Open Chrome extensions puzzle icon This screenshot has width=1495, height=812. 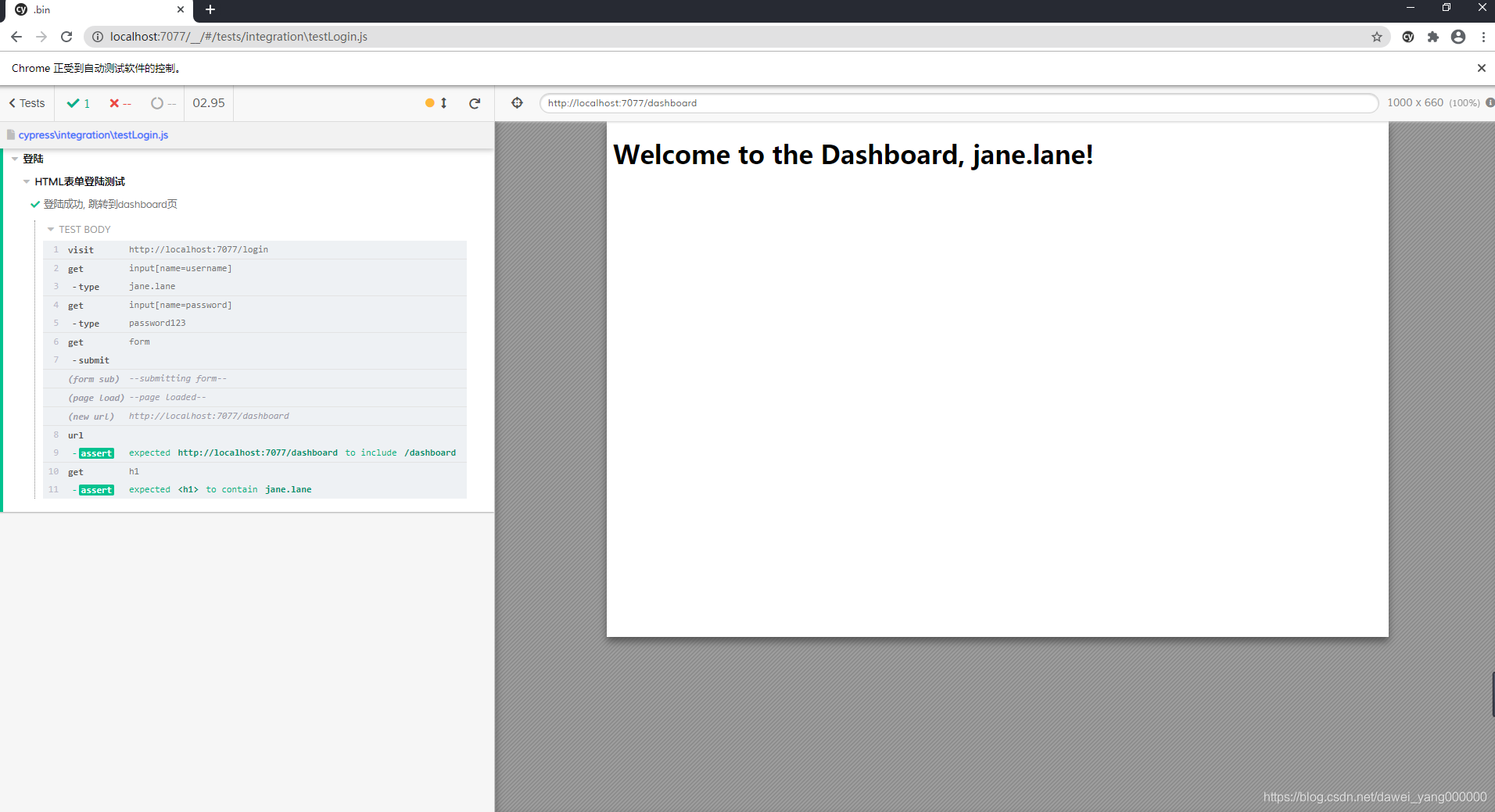[x=1433, y=37]
